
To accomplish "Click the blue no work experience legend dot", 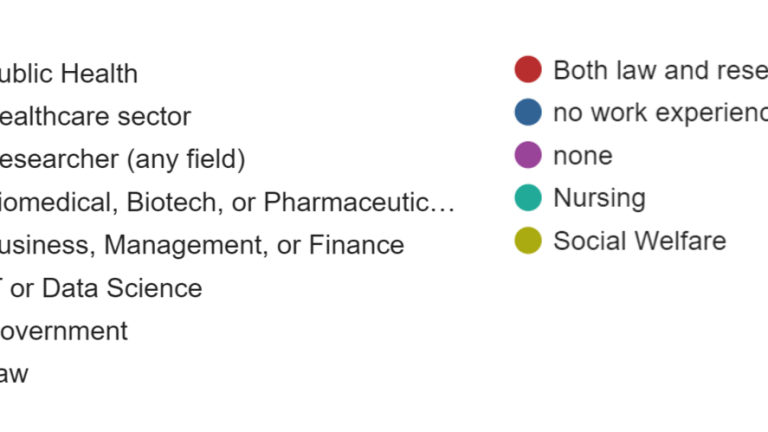I will (x=528, y=112).
